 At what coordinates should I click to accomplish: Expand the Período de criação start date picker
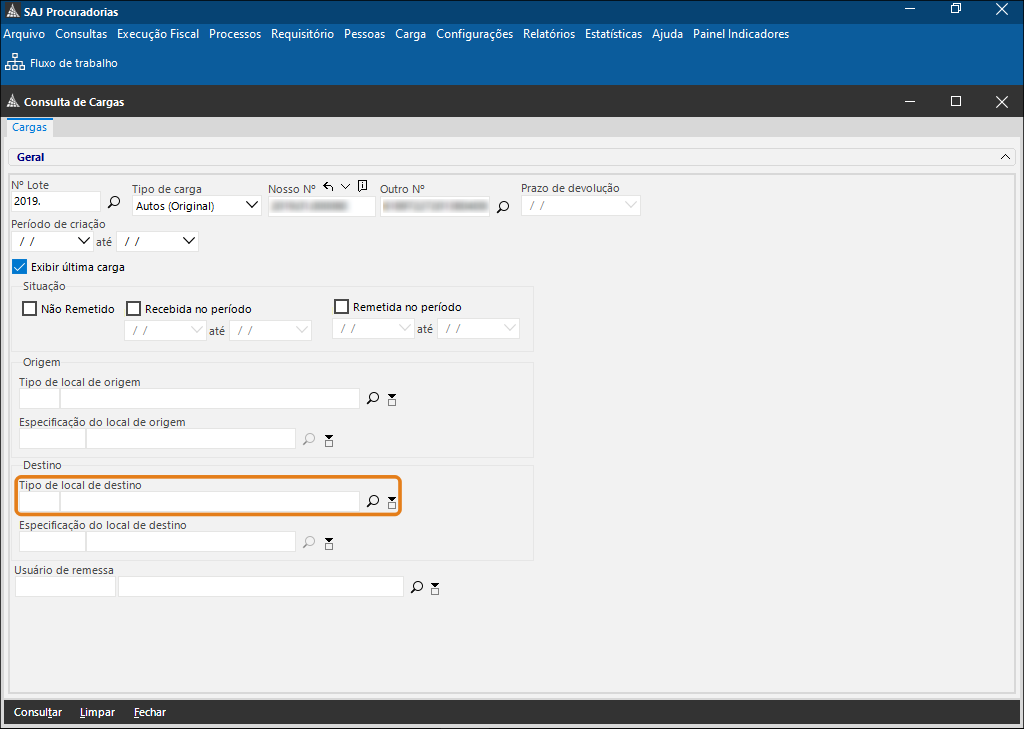coord(83,241)
